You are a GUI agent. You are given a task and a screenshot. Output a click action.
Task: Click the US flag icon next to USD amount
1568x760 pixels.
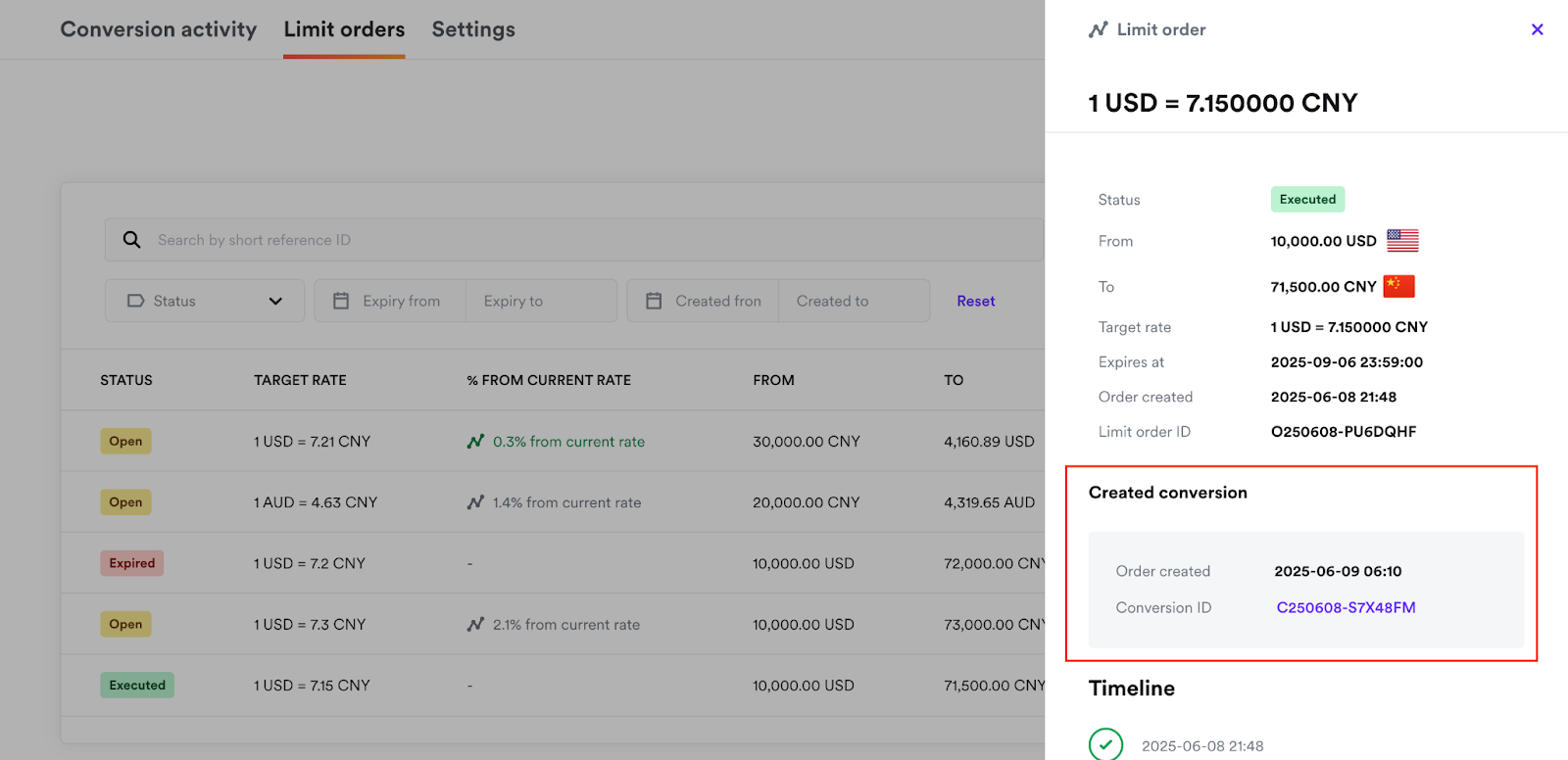1402,241
